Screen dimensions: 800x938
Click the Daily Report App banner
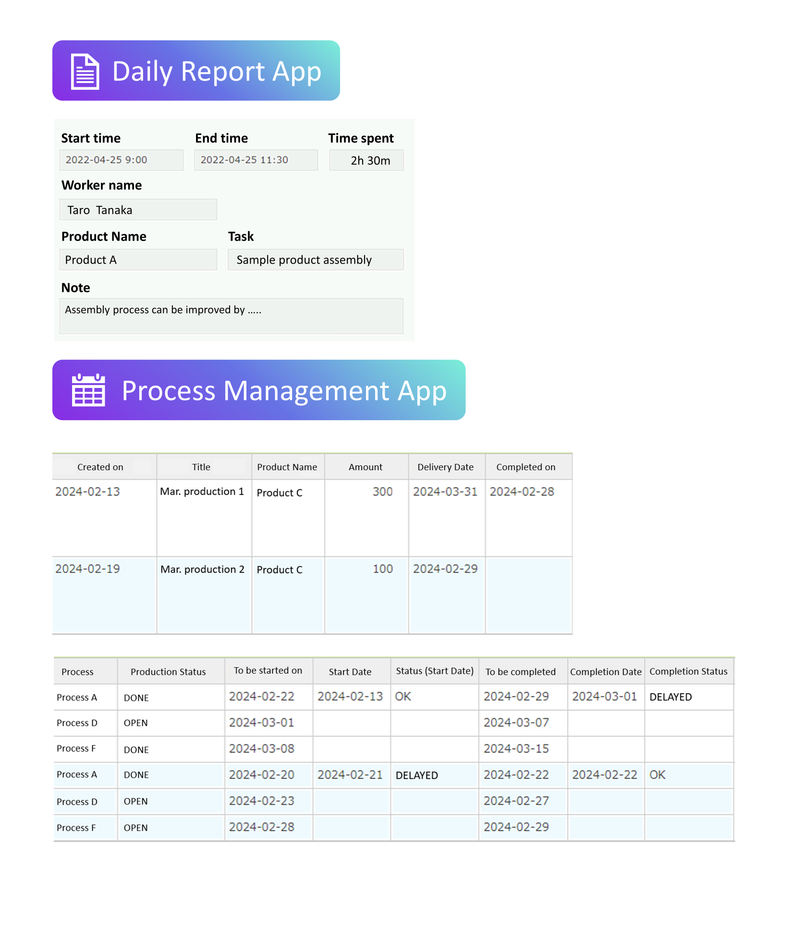click(x=216, y=71)
